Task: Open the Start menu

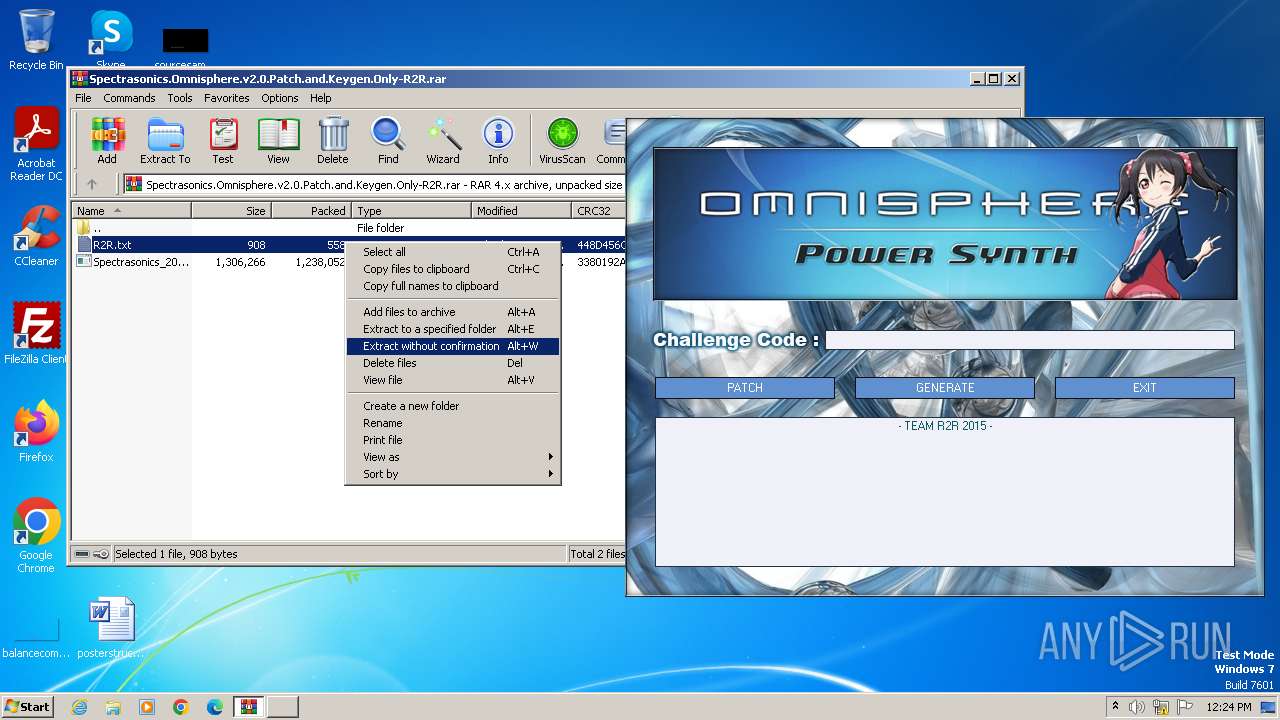Action: click(x=28, y=707)
